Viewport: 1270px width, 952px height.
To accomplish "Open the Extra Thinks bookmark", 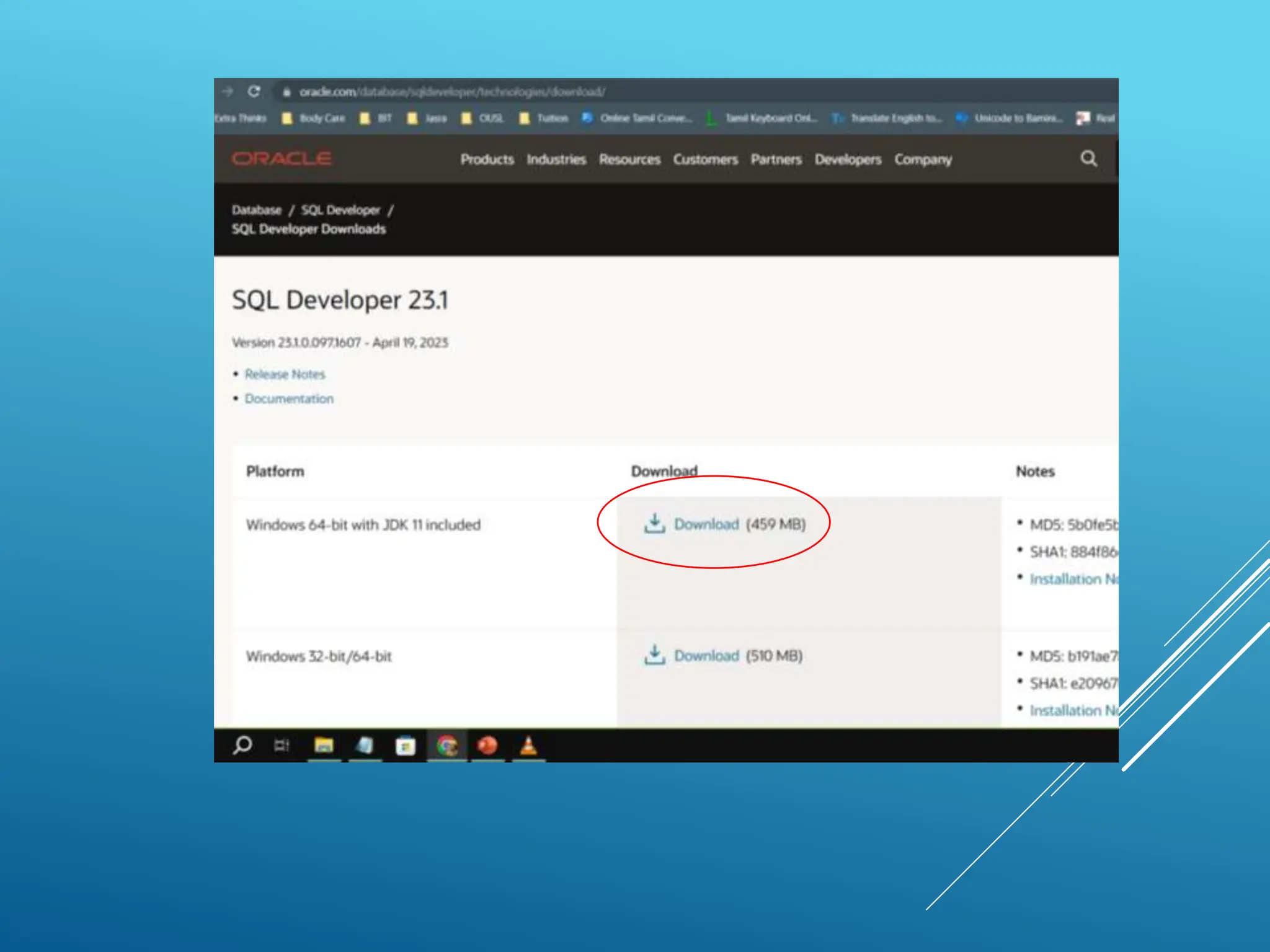I will (240, 118).
